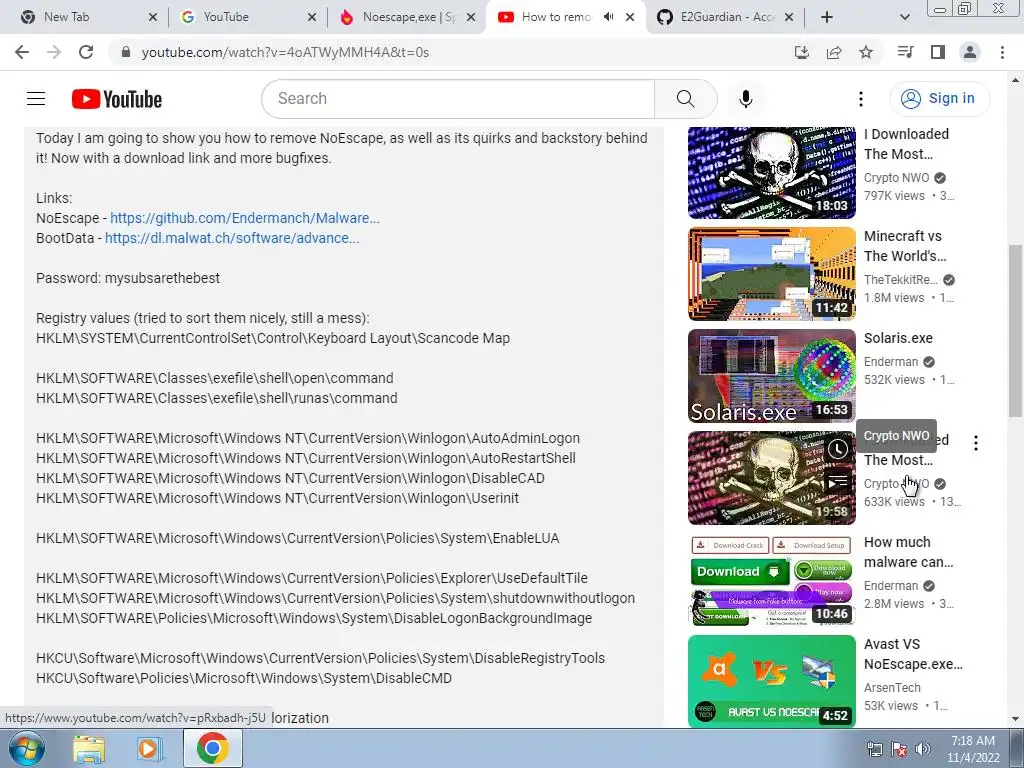Click inside the YouTube search field
1024x768 pixels.
(458, 99)
